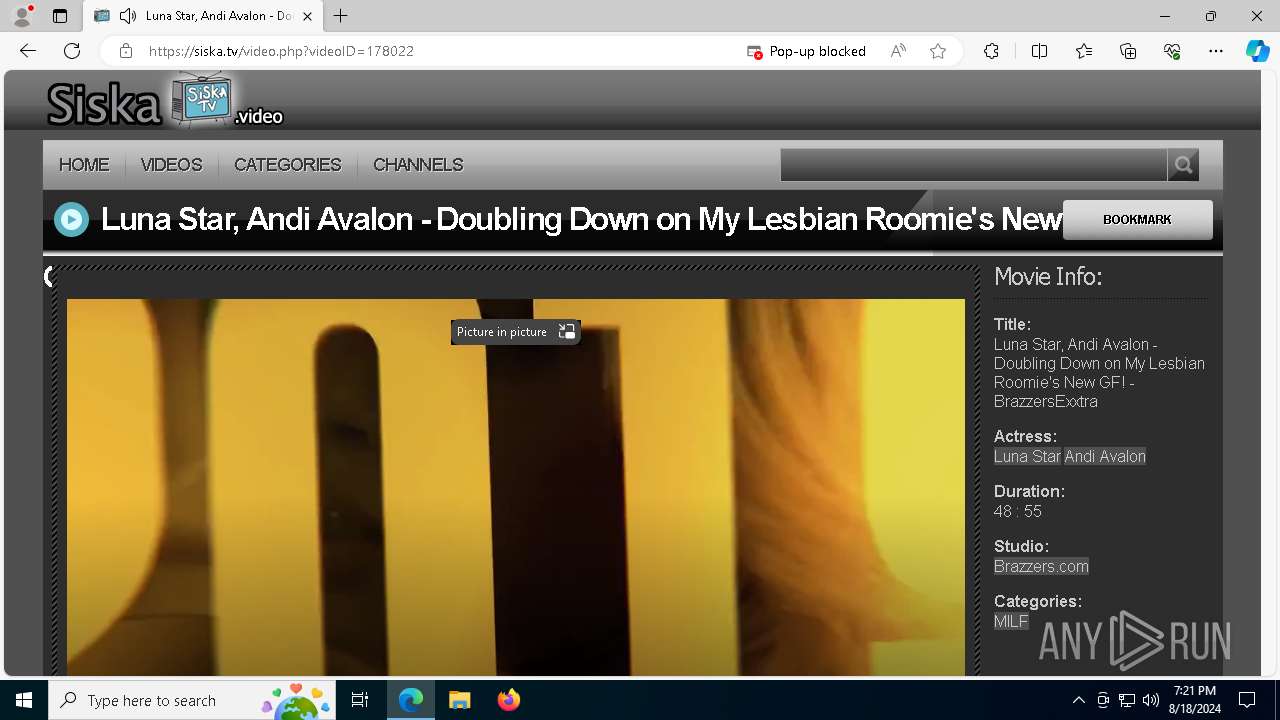Open the Favorites list
1280x720 pixels.
1084,51
